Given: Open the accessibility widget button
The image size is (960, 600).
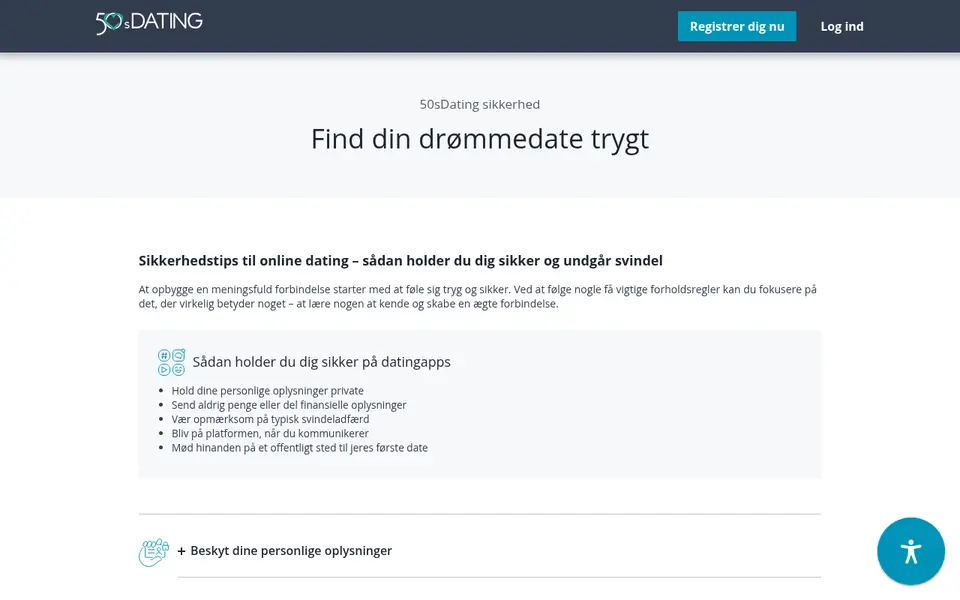Looking at the screenshot, I should [910, 551].
